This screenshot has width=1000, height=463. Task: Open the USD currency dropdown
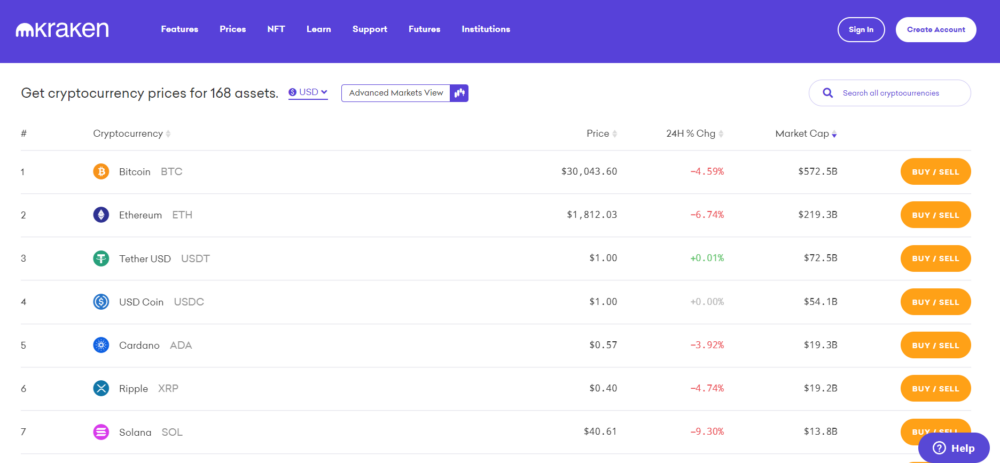tap(308, 92)
